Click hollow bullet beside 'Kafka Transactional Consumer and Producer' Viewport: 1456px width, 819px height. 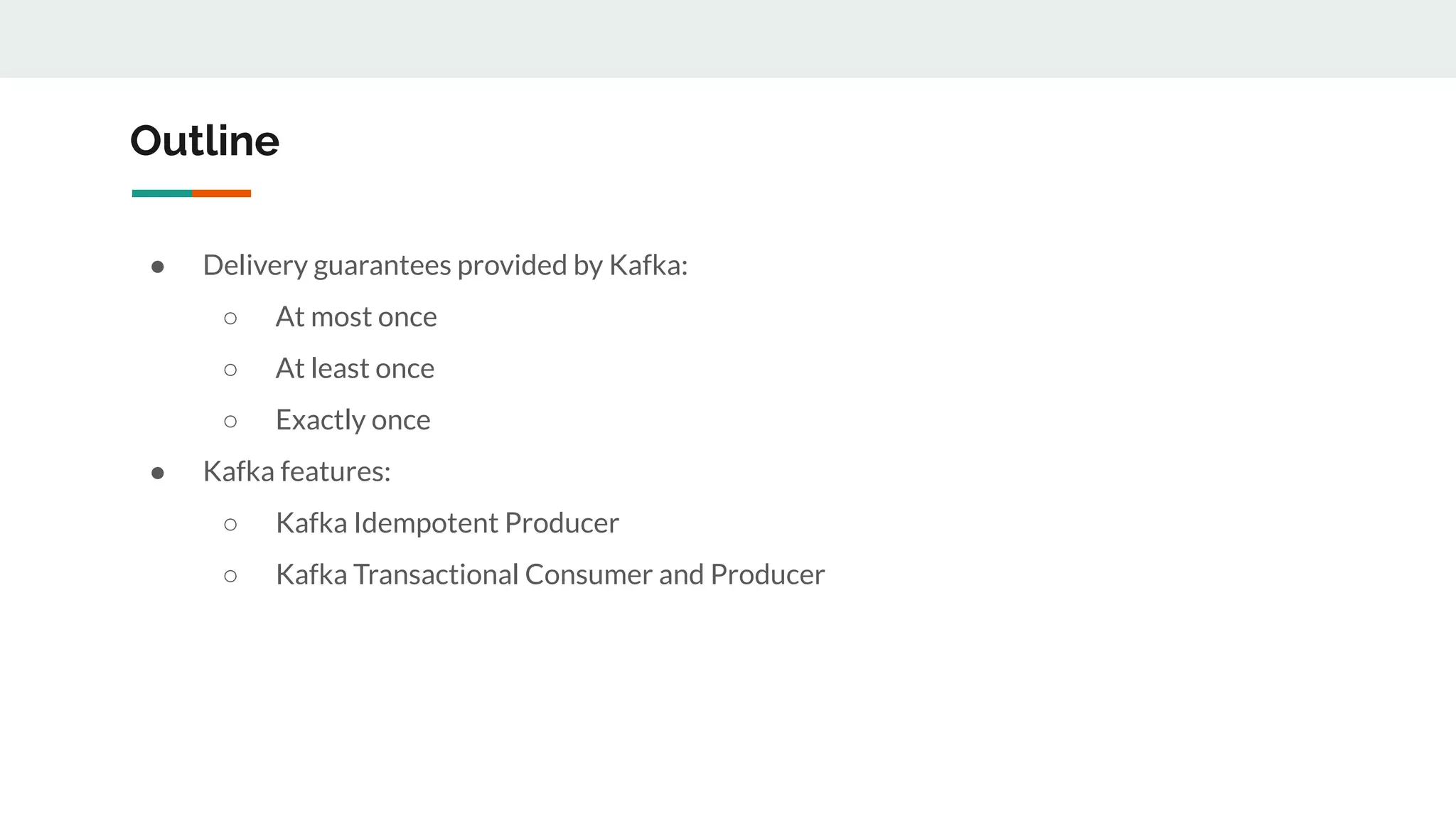[x=230, y=576]
